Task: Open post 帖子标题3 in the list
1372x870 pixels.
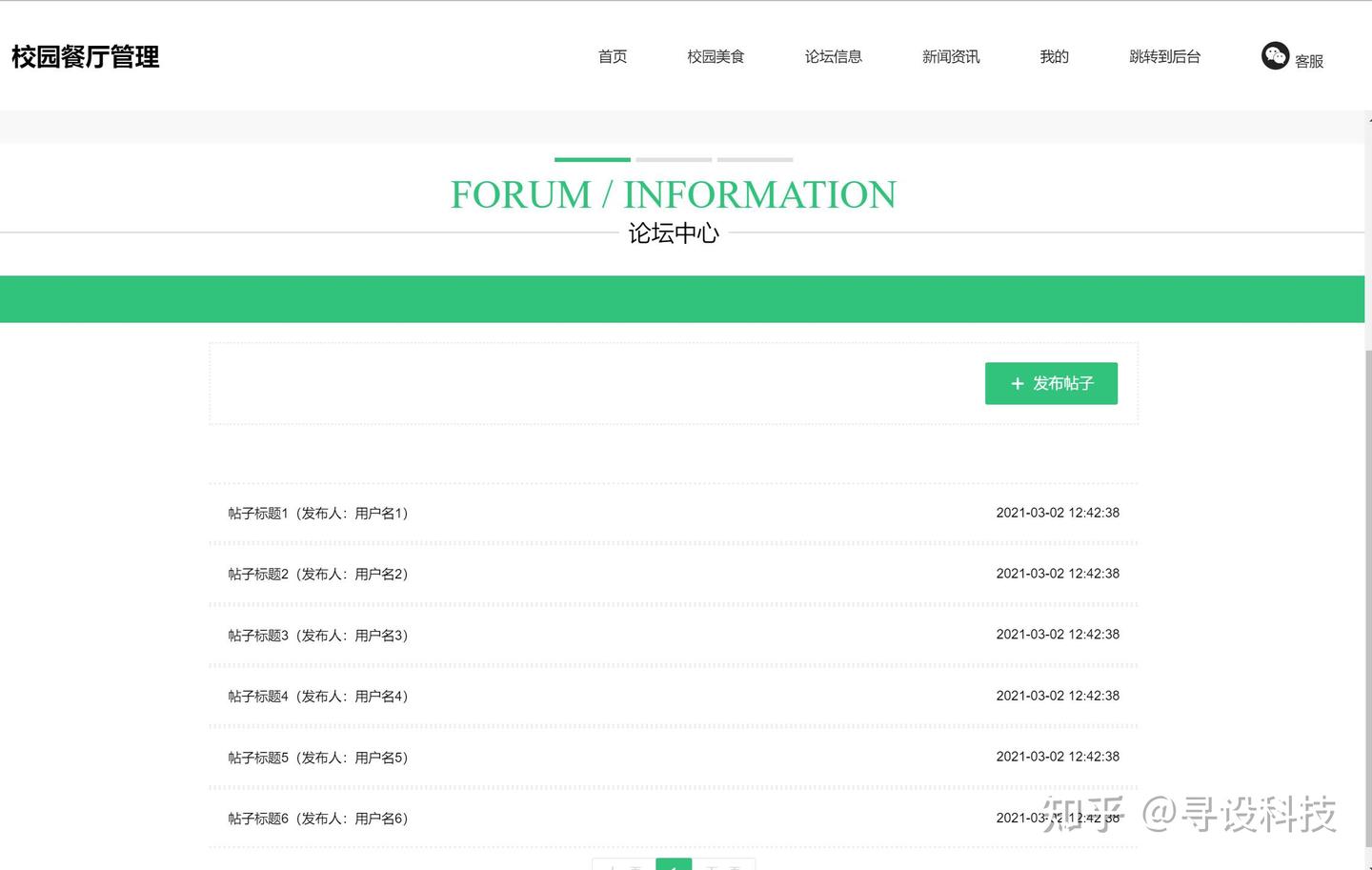Action: pyautogui.click(x=317, y=635)
